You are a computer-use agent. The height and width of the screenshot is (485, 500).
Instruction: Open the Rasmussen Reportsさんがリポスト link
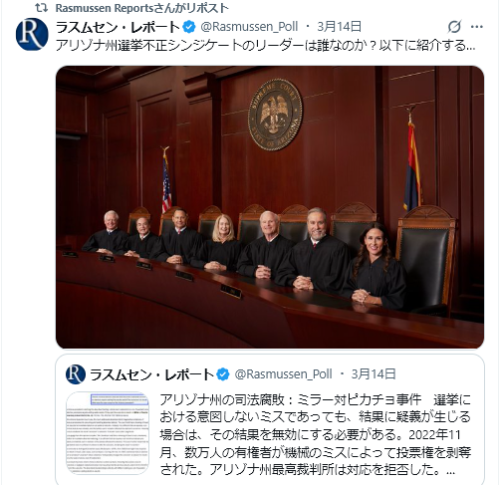tap(142, 8)
